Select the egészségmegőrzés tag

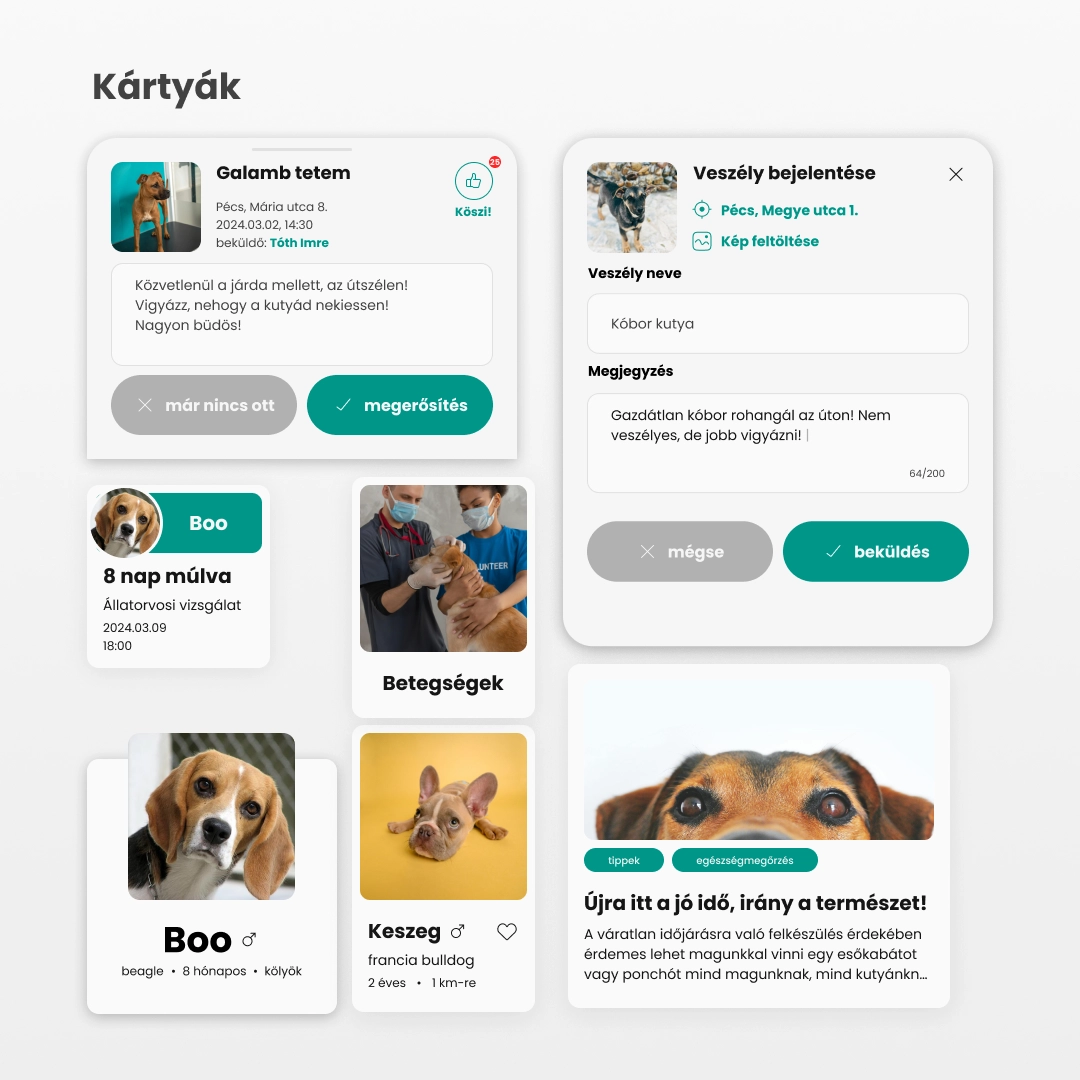click(x=745, y=860)
